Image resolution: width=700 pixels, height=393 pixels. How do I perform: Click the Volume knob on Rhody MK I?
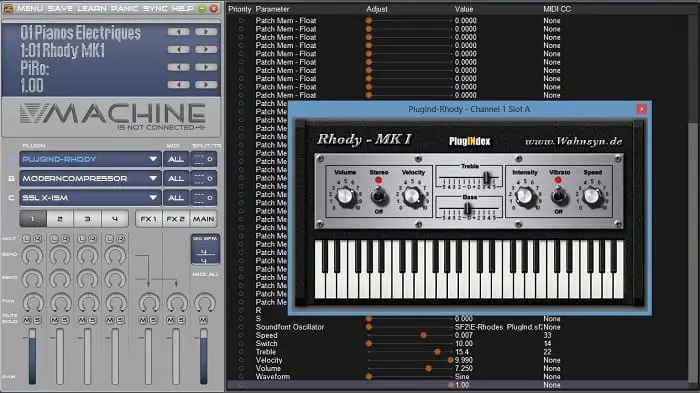345,196
